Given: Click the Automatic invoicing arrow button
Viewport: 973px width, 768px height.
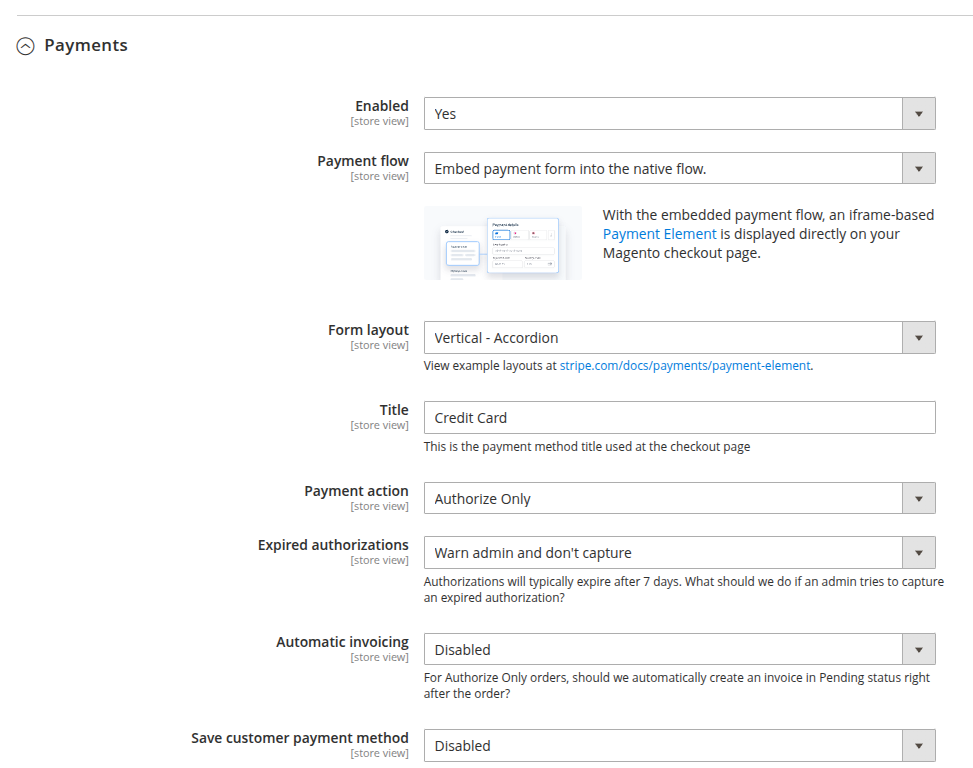Looking at the screenshot, I should [919, 650].
